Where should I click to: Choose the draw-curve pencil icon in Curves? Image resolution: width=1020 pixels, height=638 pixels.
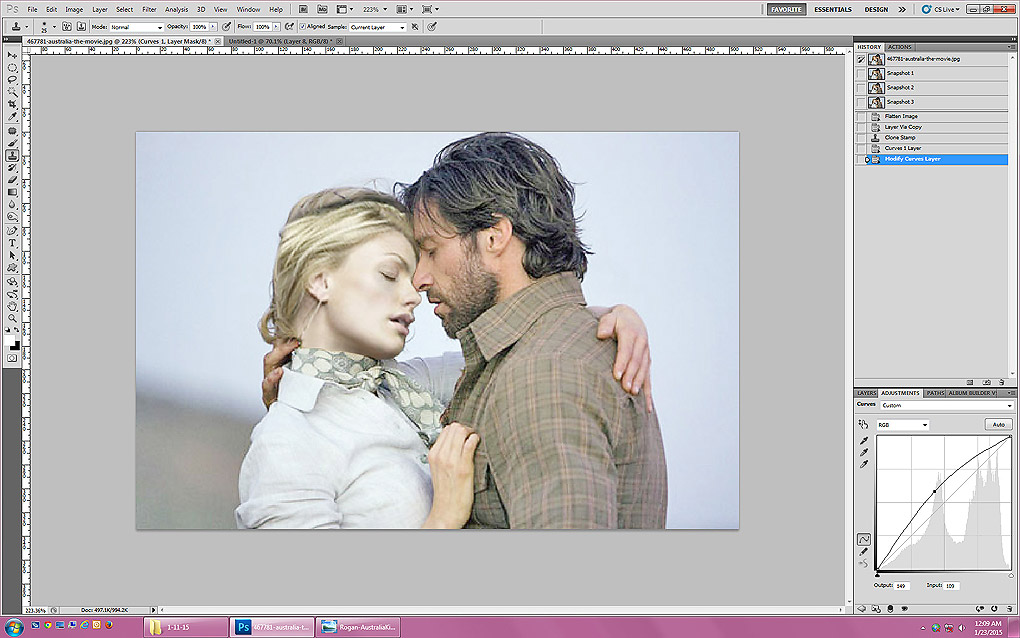pos(864,551)
